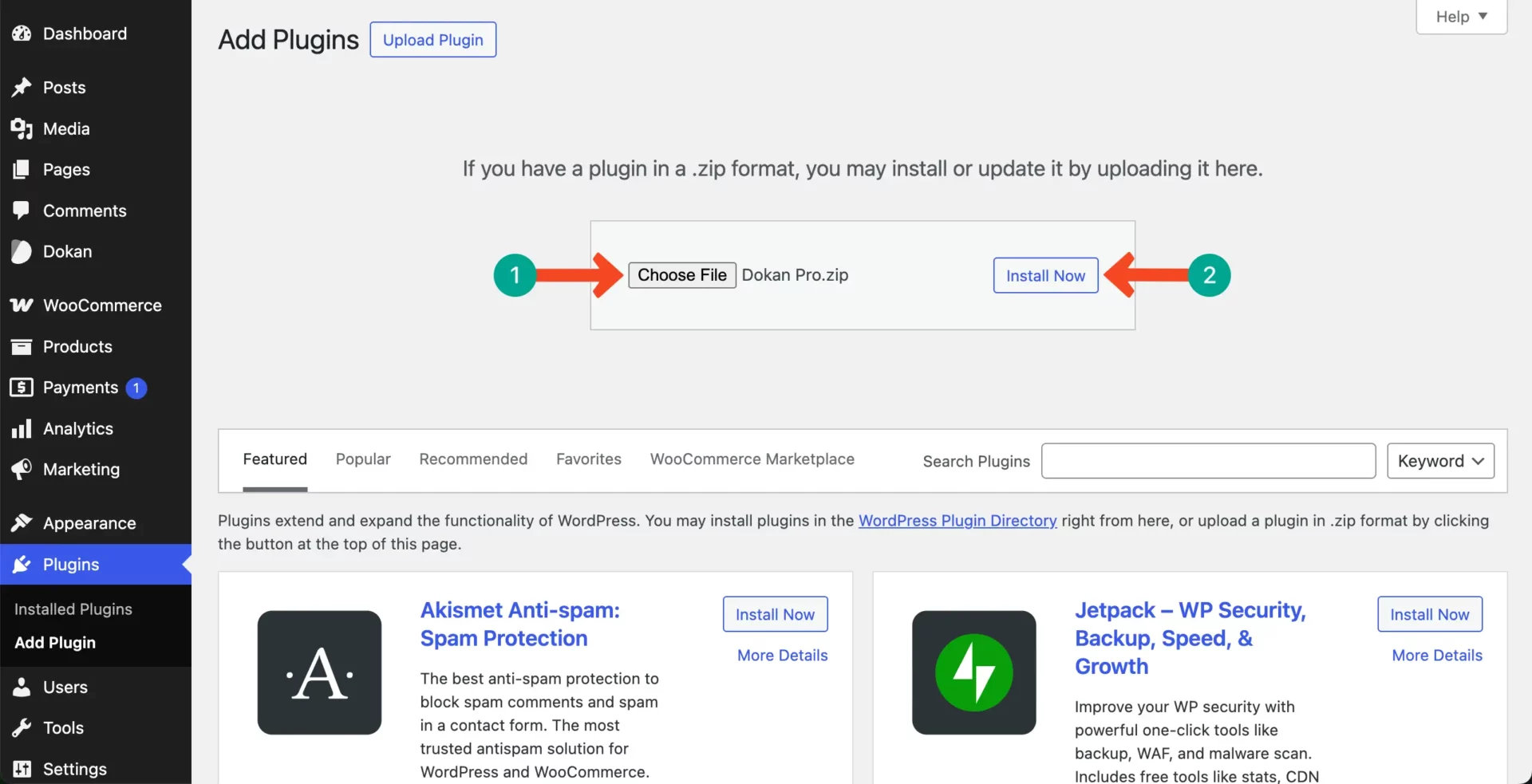Image resolution: width=1532 pixels, height=784 pixels.
Task: Click the Settings sliders icon
Action: click(22, 769)
